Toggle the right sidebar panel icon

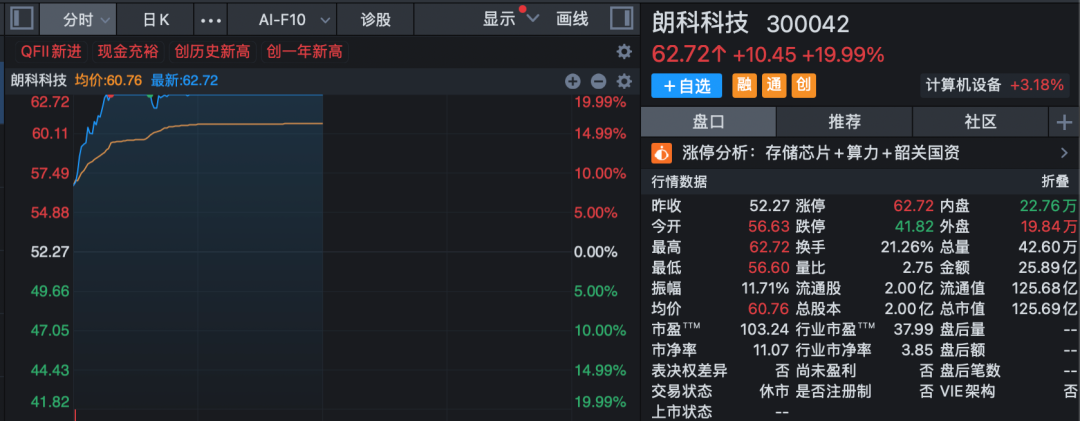click(x=621, y=19)
